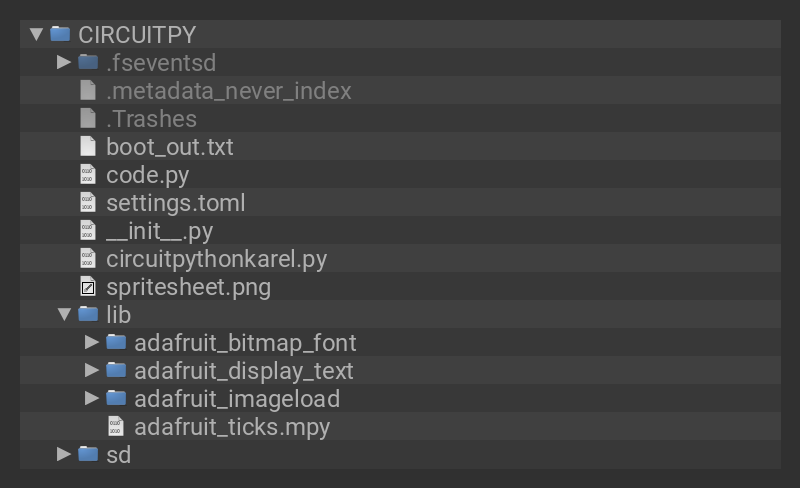800x488 pixels.
Task: Expand the sd folder
Action: pyautogui.click(x=64, y=455)
